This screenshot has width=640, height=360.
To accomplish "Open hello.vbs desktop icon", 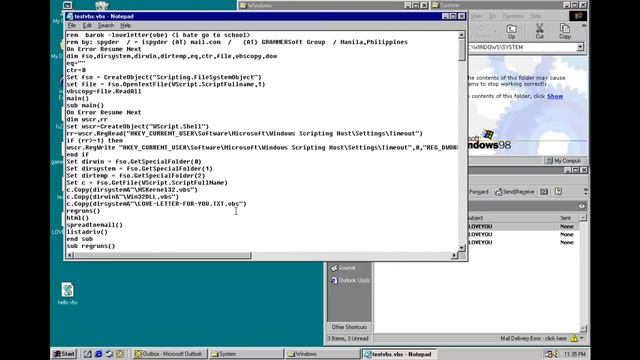I will [x=67, y=293].
